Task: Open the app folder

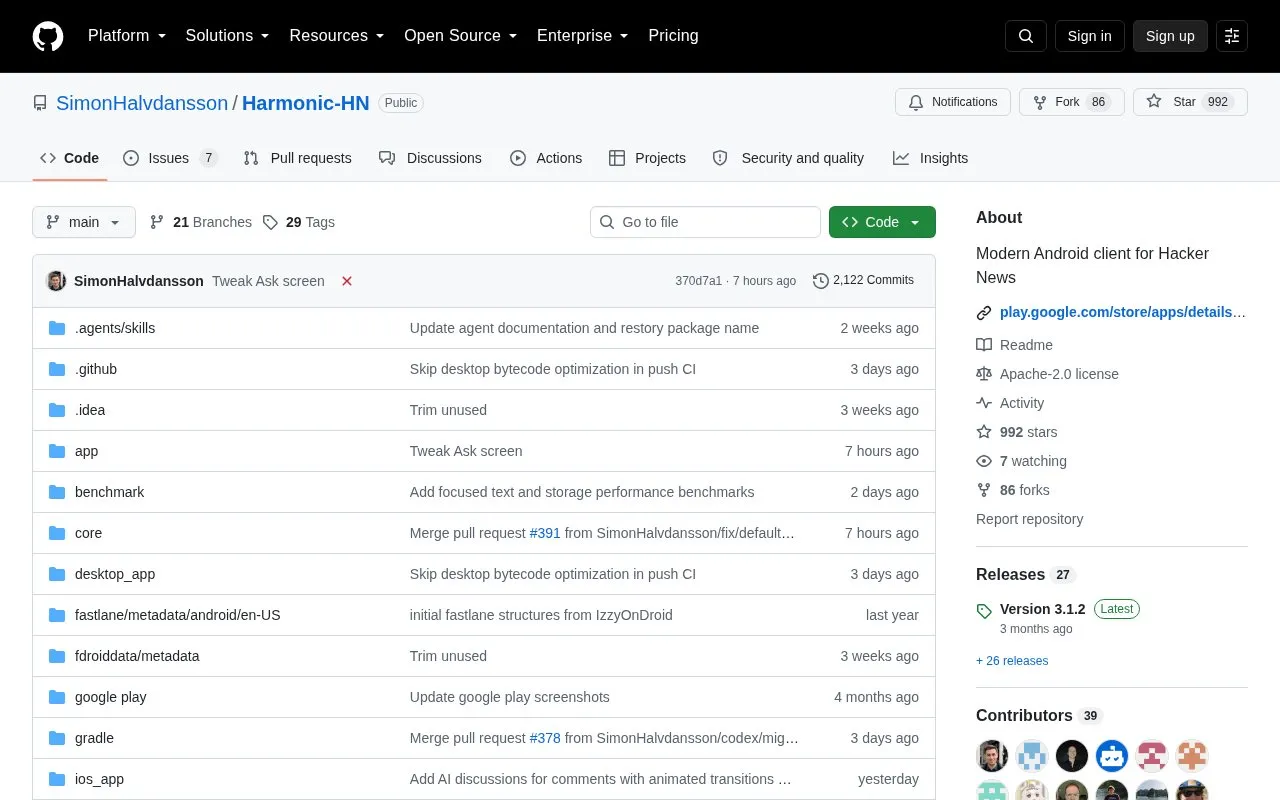Action: point(87,451)
